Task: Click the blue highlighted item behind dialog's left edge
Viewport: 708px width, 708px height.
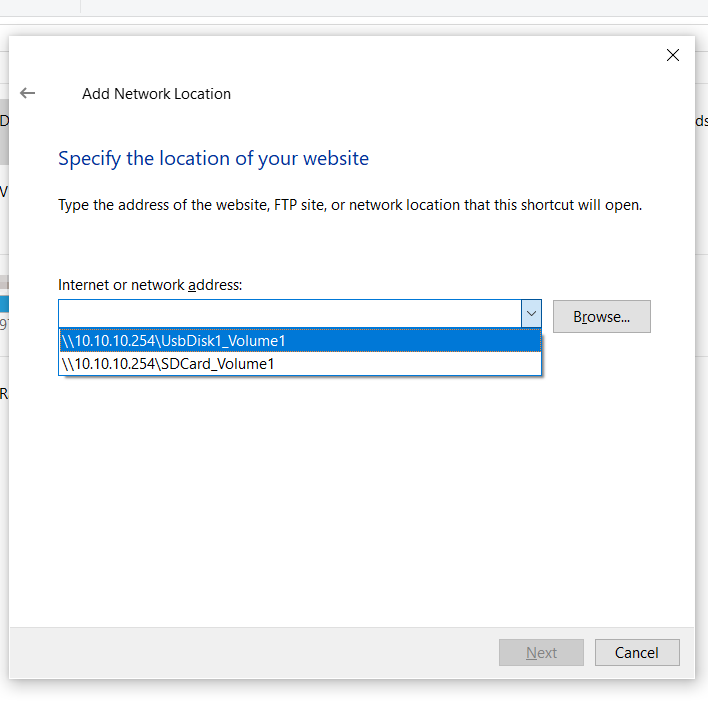Action: click(4, 304)
